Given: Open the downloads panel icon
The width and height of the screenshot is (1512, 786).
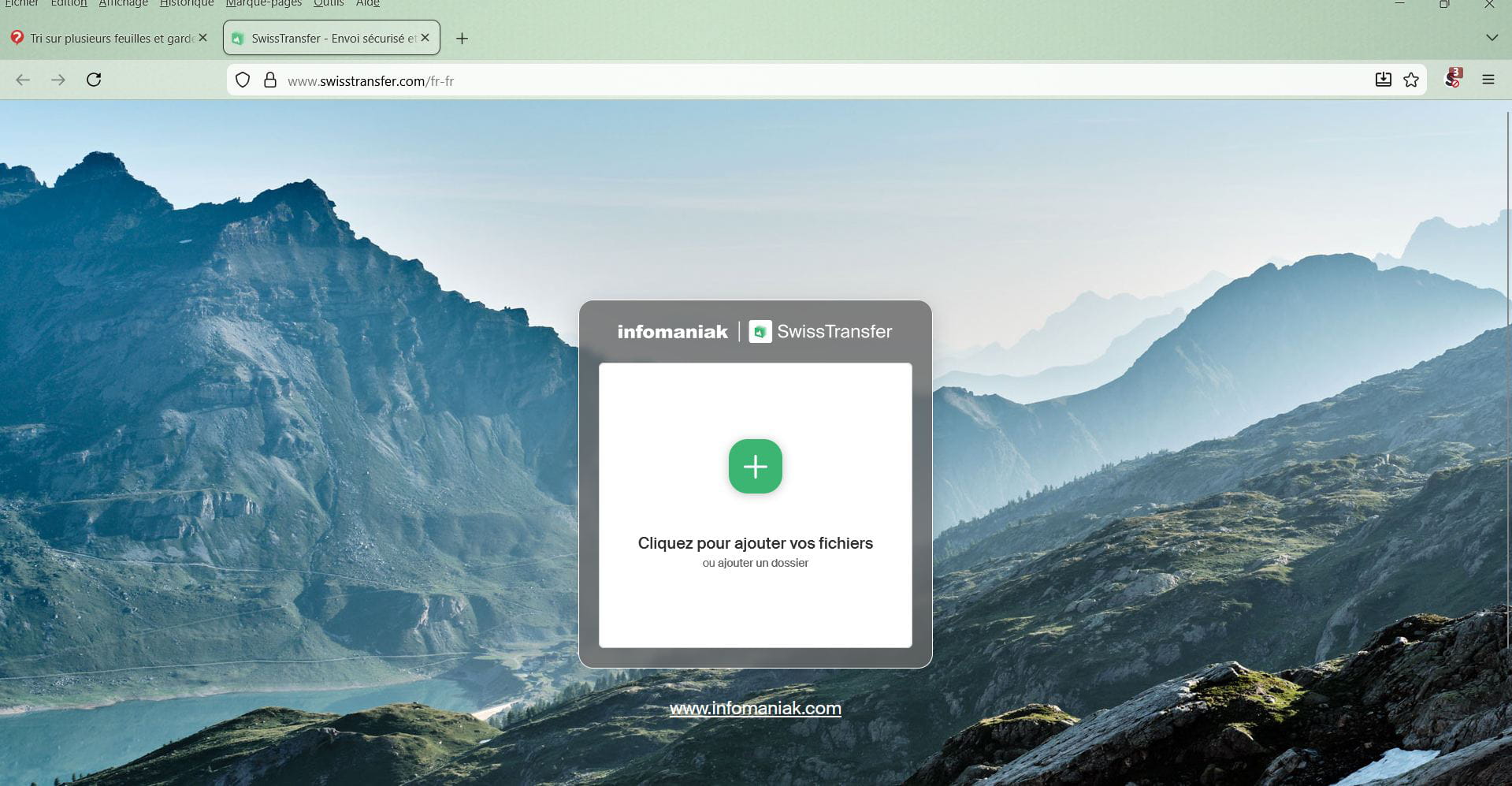Looking at the screenshot, I should (x=1383, y=80).
